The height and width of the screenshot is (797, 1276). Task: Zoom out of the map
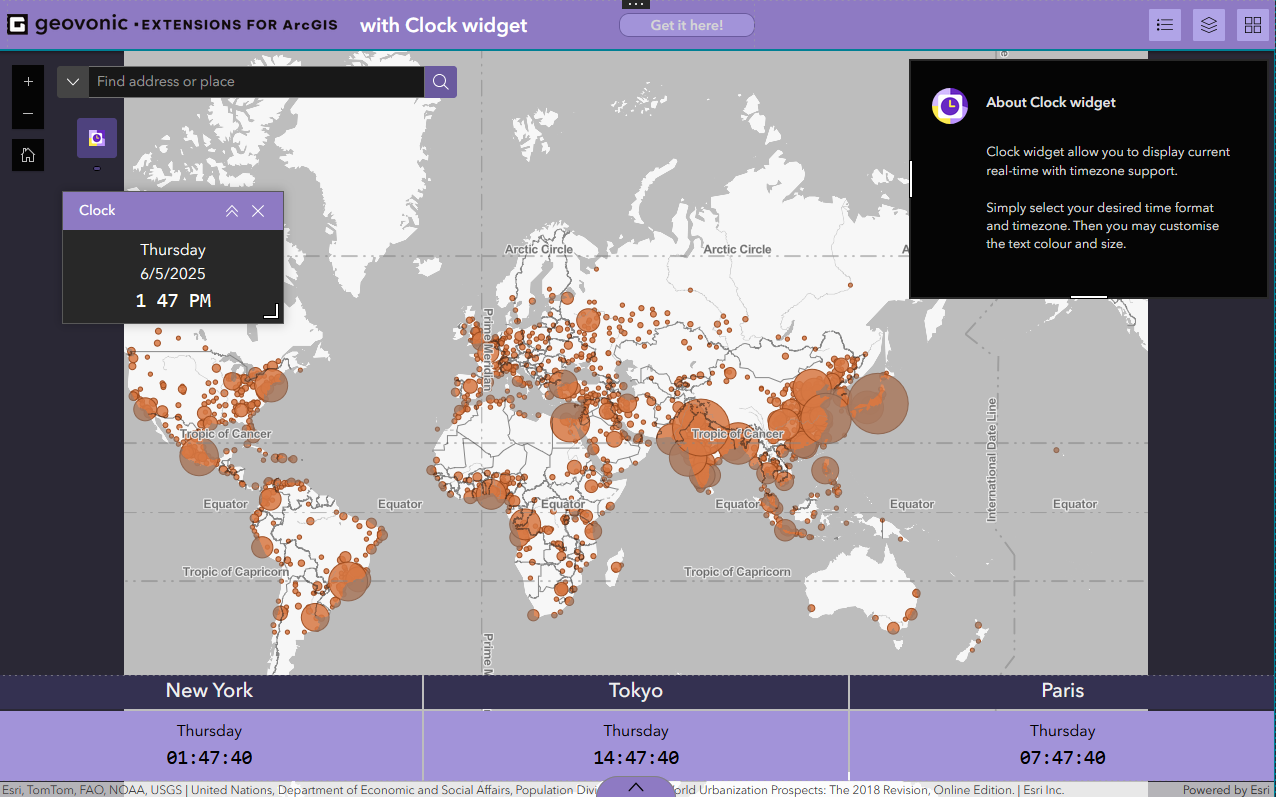click(x=28, y=113)
